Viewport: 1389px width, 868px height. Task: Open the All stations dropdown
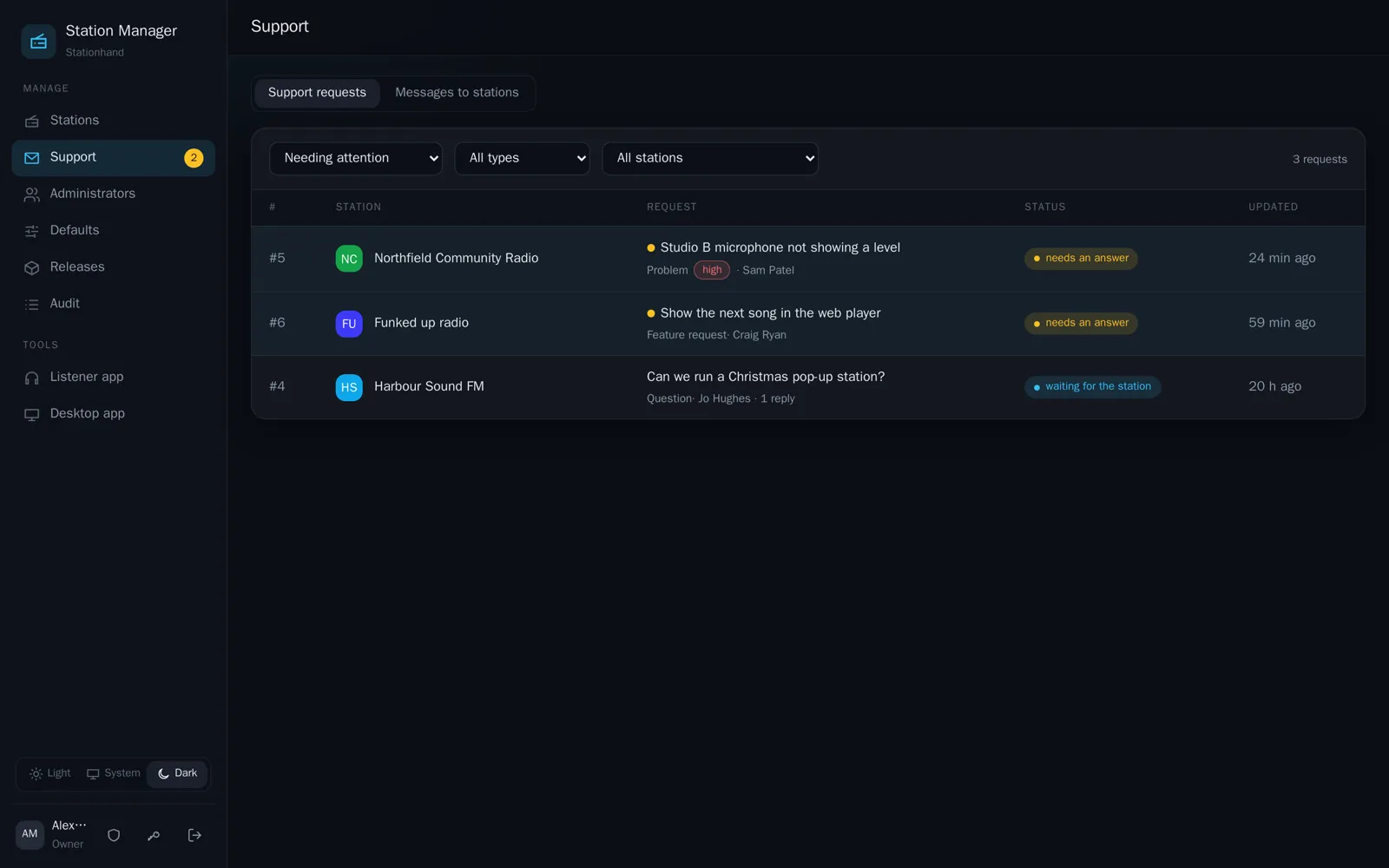[x=710, y=159]
